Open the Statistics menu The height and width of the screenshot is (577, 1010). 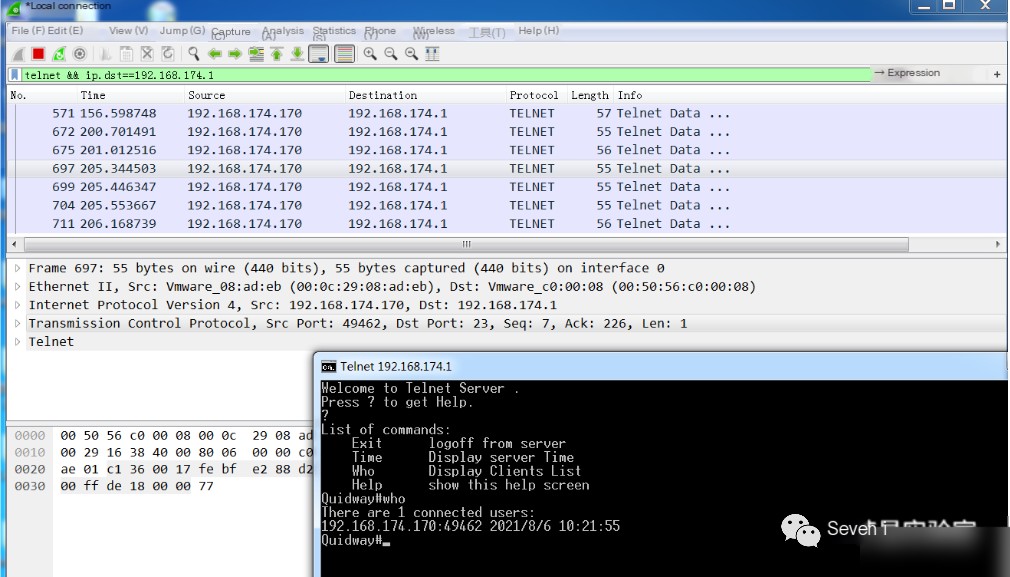[334, 32]
